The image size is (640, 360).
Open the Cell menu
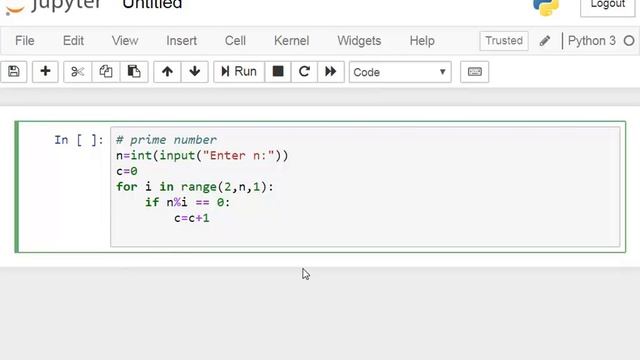click(x=235, y=41)
